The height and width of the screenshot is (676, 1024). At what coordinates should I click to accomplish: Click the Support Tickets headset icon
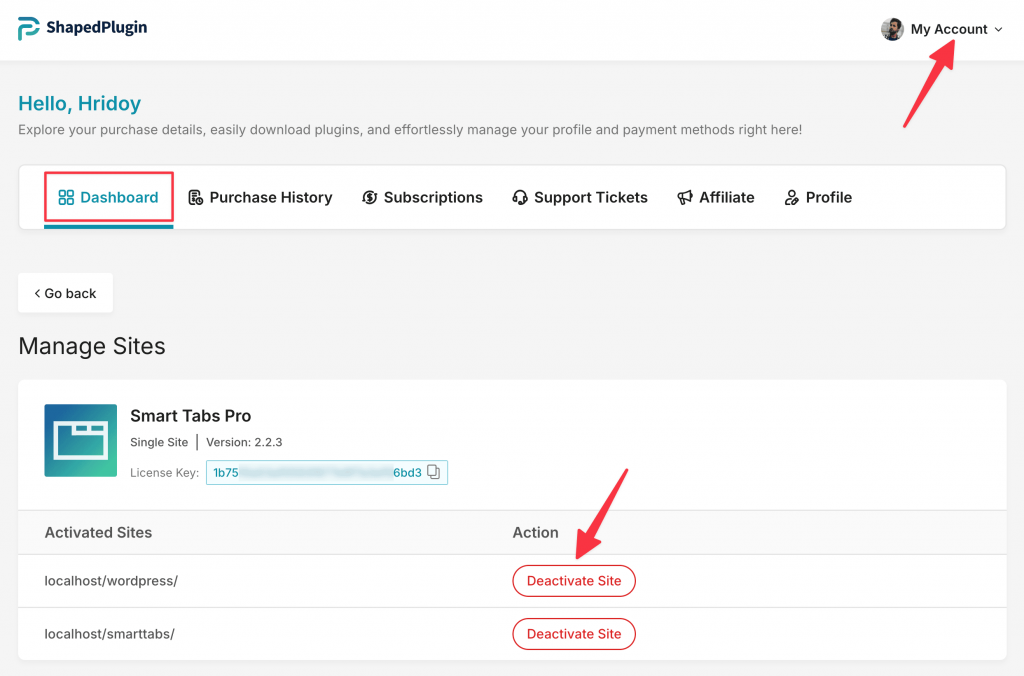[520, 197]
